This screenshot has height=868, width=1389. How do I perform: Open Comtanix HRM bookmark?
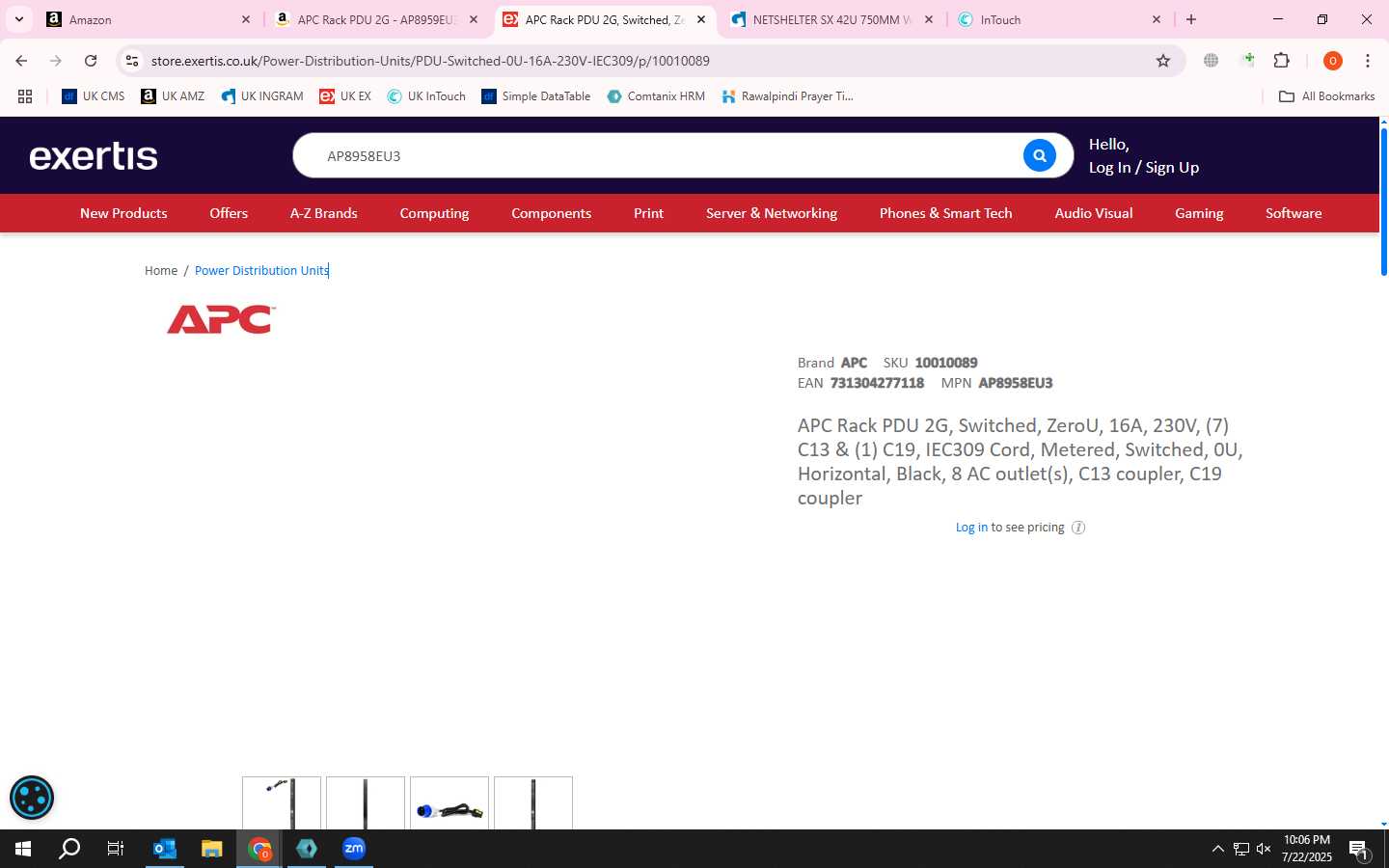tap(656, 96)
